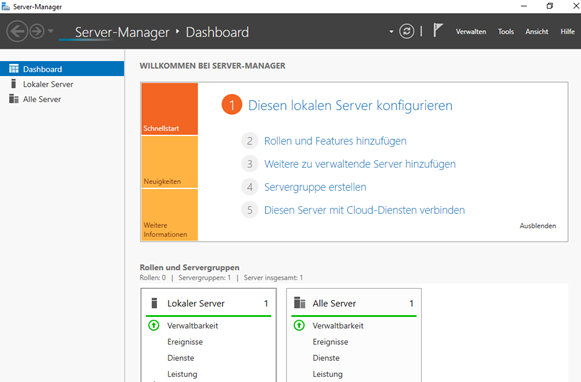Click Diesen Server mit Cloud-Diensten verbinden

364,210
